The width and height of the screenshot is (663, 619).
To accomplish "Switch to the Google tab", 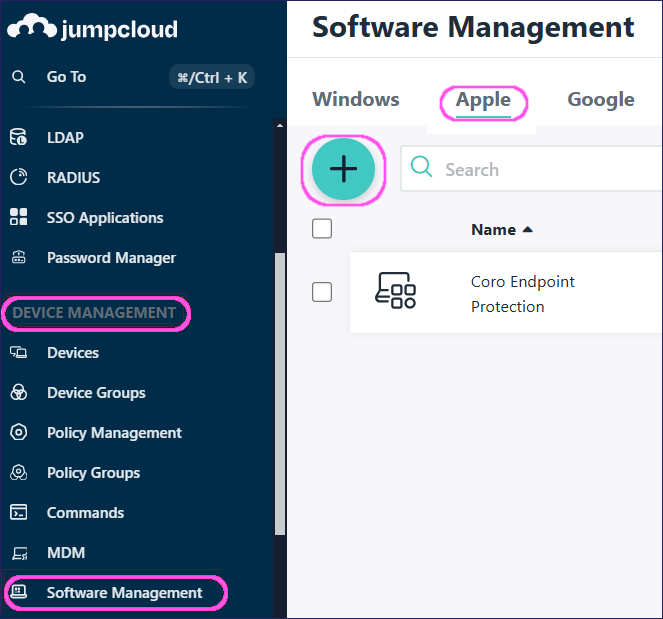I will pyautogui.click(x=600, y=99).
